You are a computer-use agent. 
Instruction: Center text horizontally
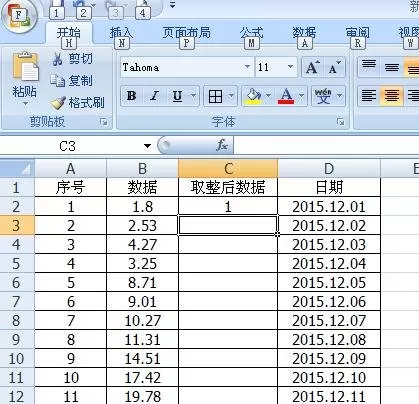click(392, 96)
